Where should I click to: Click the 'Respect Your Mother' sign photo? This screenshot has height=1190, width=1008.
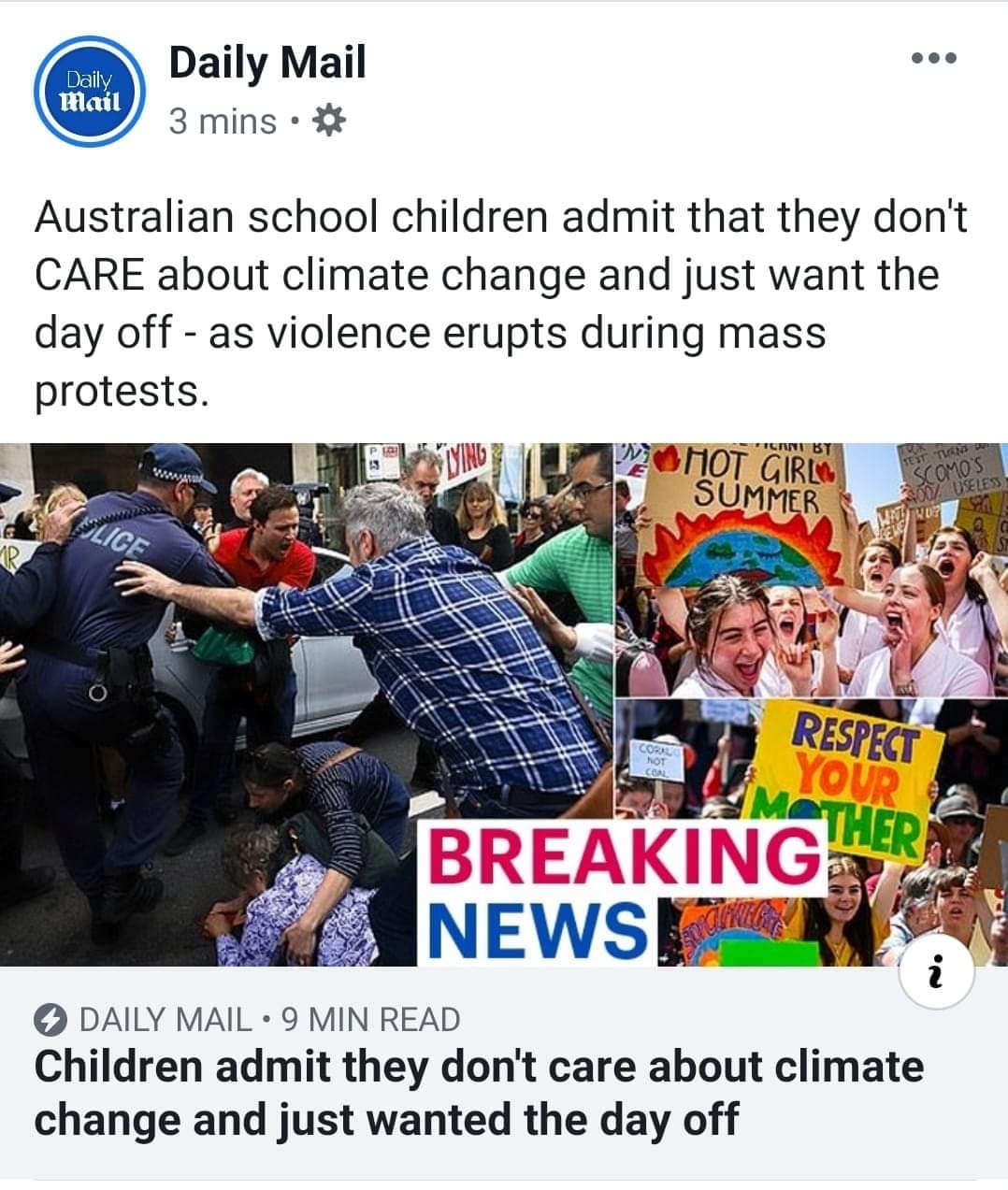(x=811, y=832)
